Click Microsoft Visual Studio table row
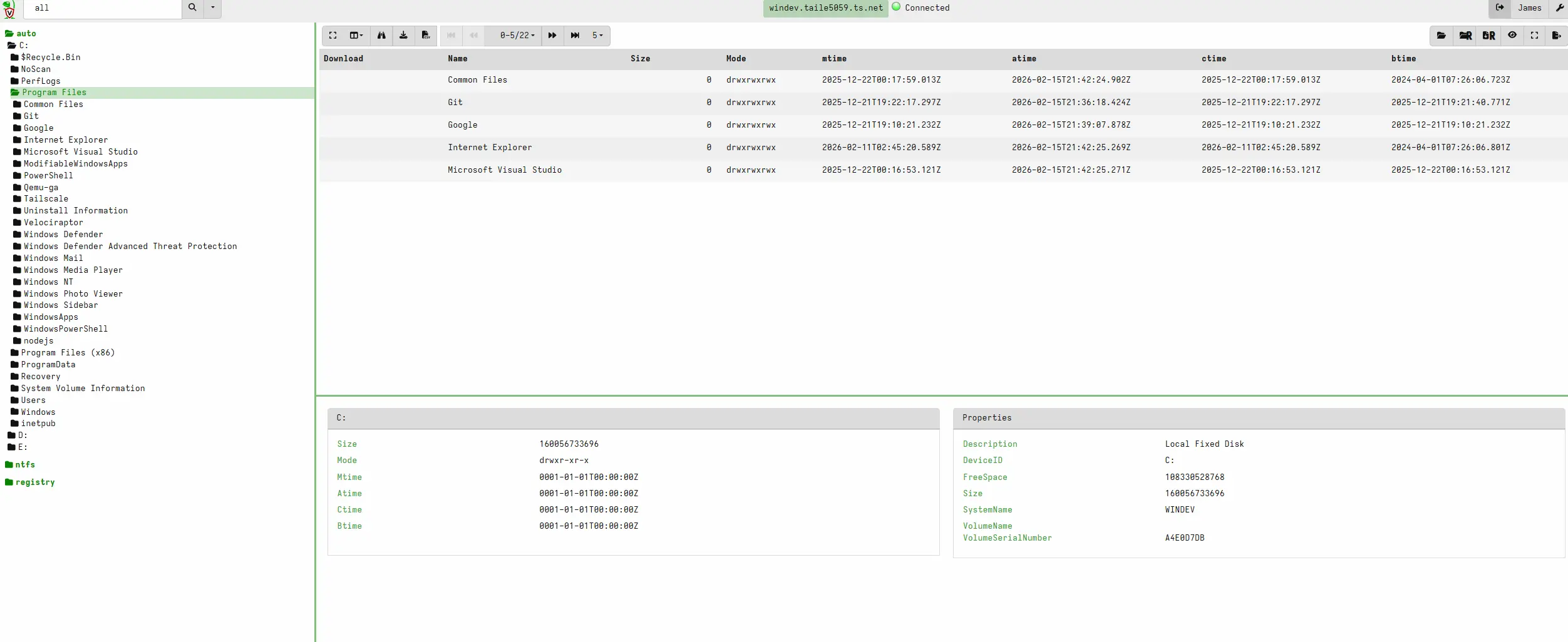Screen dimensions: 1568x642 (x=943, y=170)
